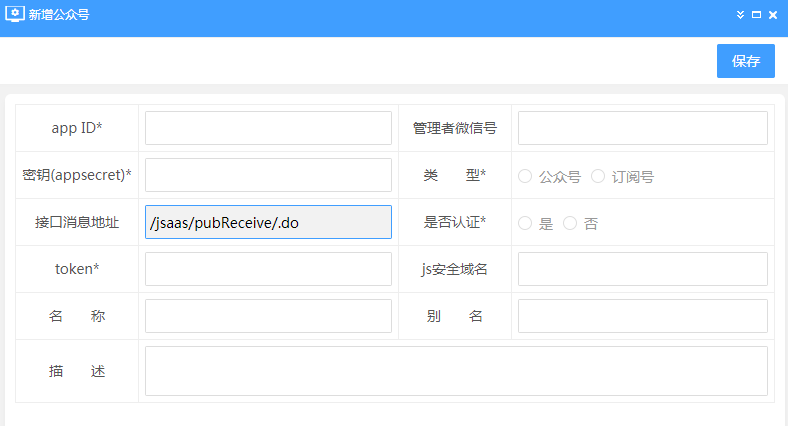788x426 pixels.
Task: Click the js安全域名 label
Action: click(x=455, y=269)
